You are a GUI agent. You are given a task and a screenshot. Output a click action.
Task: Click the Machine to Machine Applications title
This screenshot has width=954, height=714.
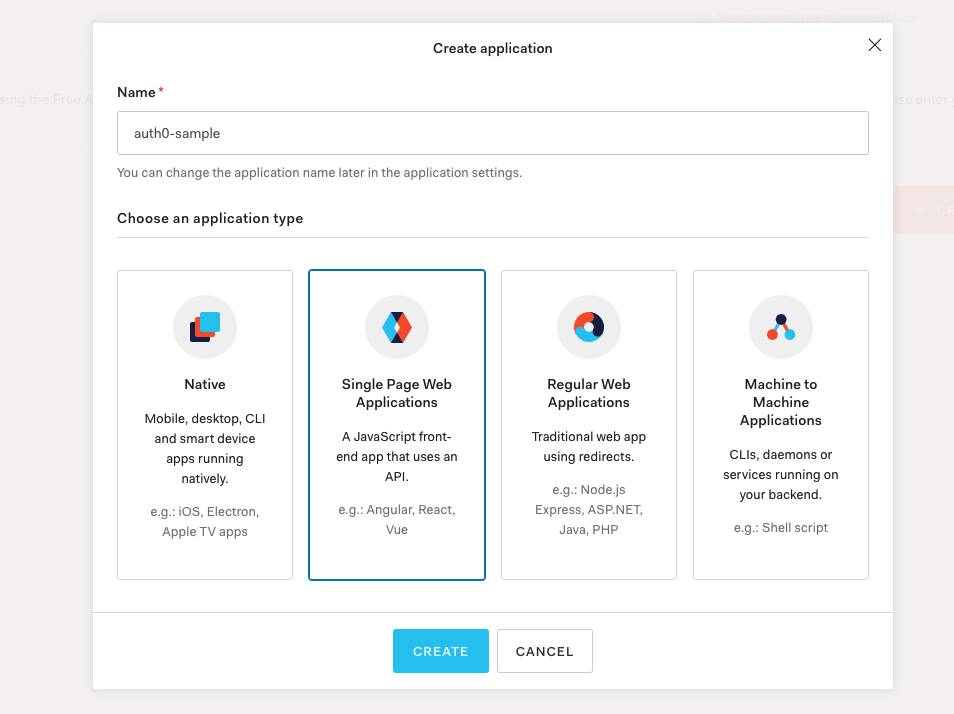point(781,402)
